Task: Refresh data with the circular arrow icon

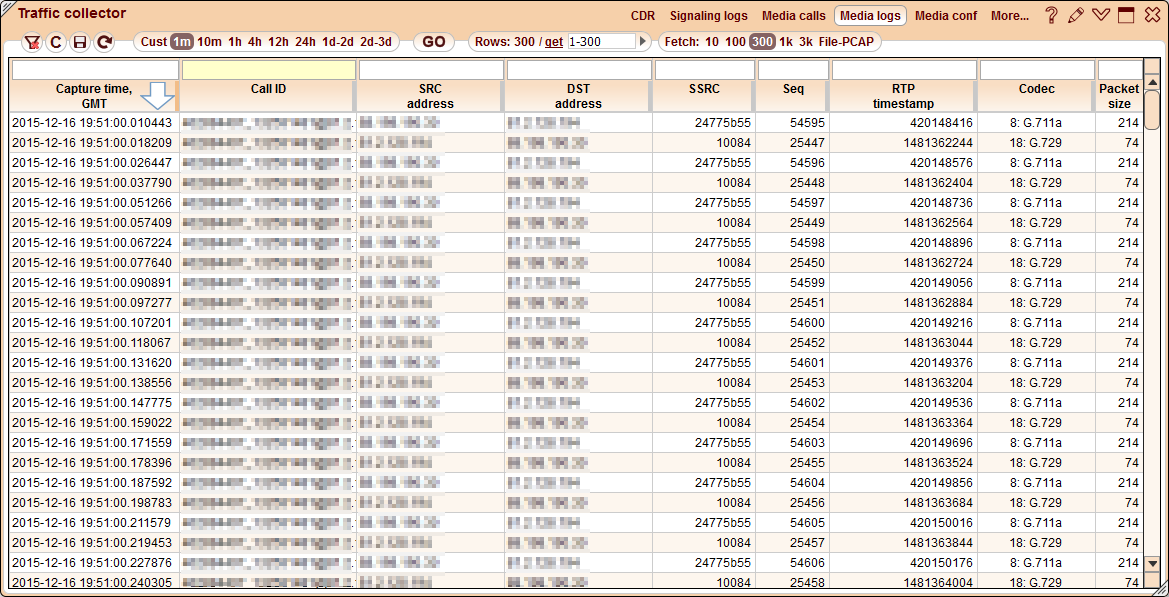Action: click(103, 42)
